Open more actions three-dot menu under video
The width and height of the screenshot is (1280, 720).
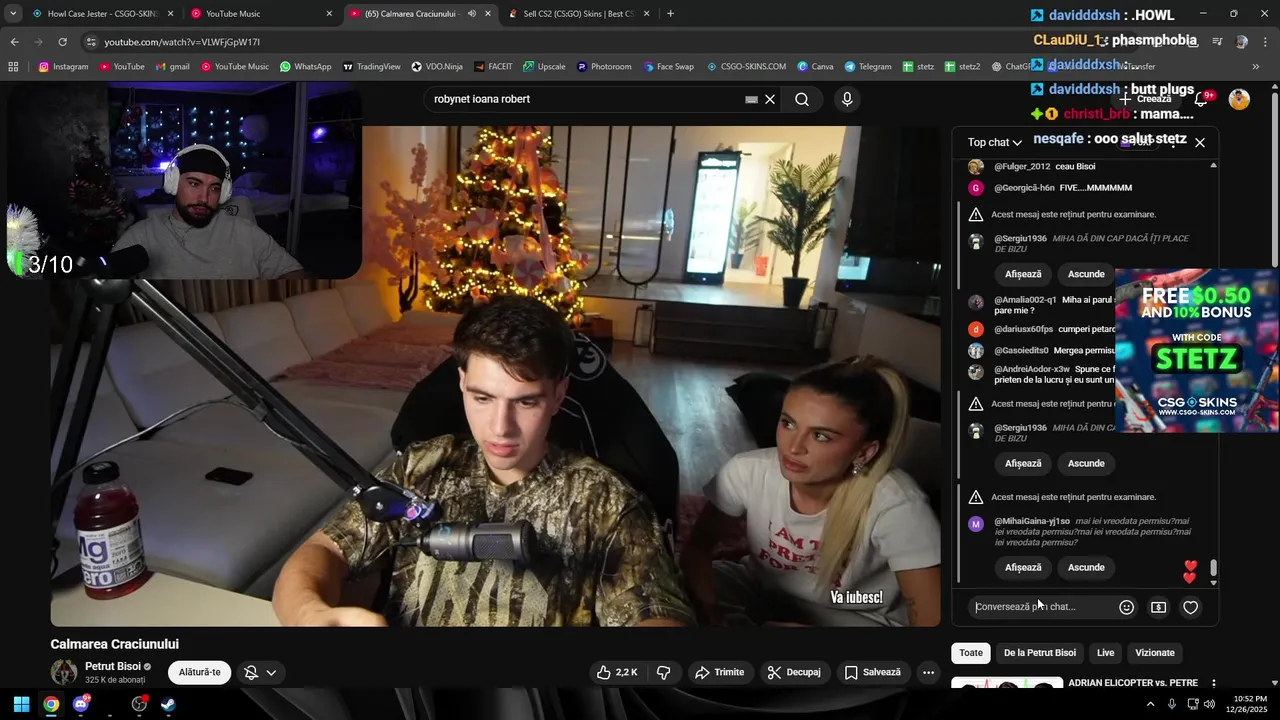(x=928, y=672)
